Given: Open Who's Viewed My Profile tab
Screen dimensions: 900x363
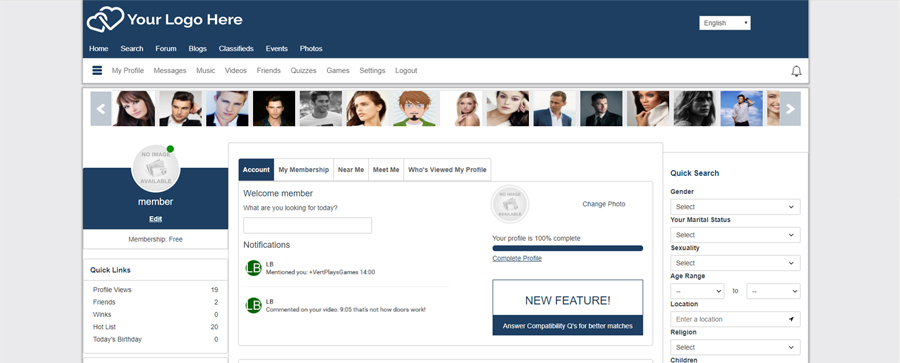Looking at the screenshot, I should click(447, 170).
